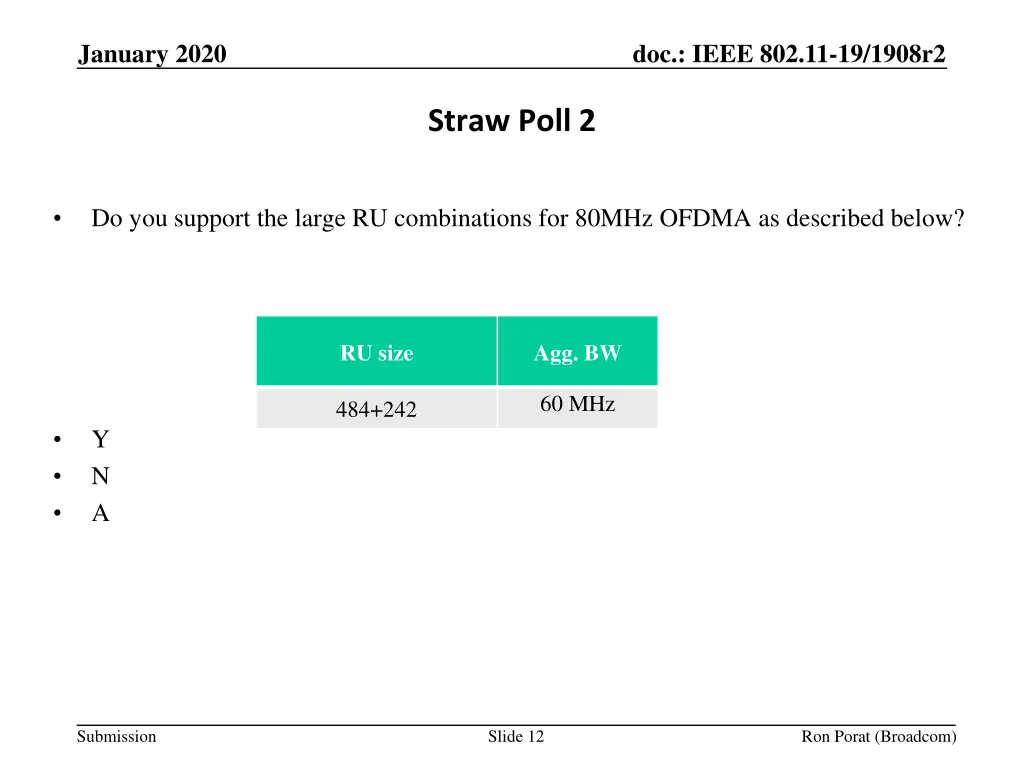This screenshot has width=1024, height=768.
Task: Click the "N" answer option
Action: tap(100, 477)
